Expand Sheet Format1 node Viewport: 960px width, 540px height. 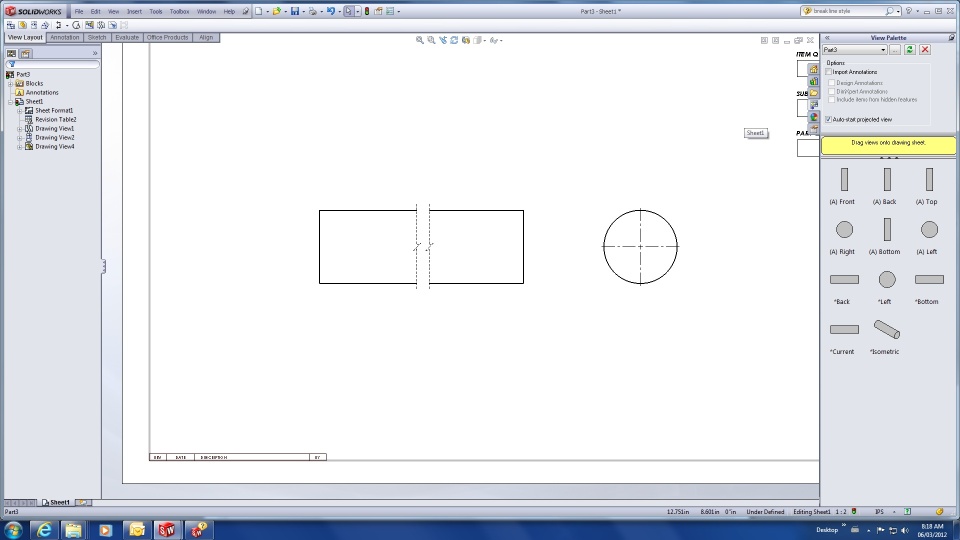20,111
